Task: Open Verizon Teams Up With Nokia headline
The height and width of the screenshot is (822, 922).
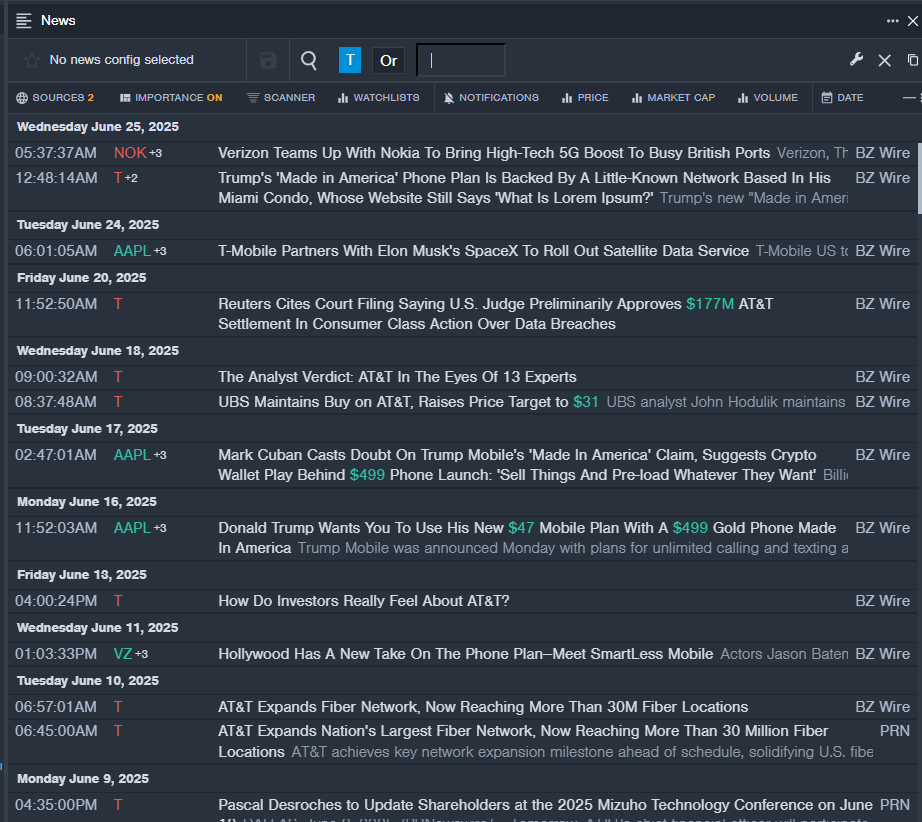Action: coord(494,153)
